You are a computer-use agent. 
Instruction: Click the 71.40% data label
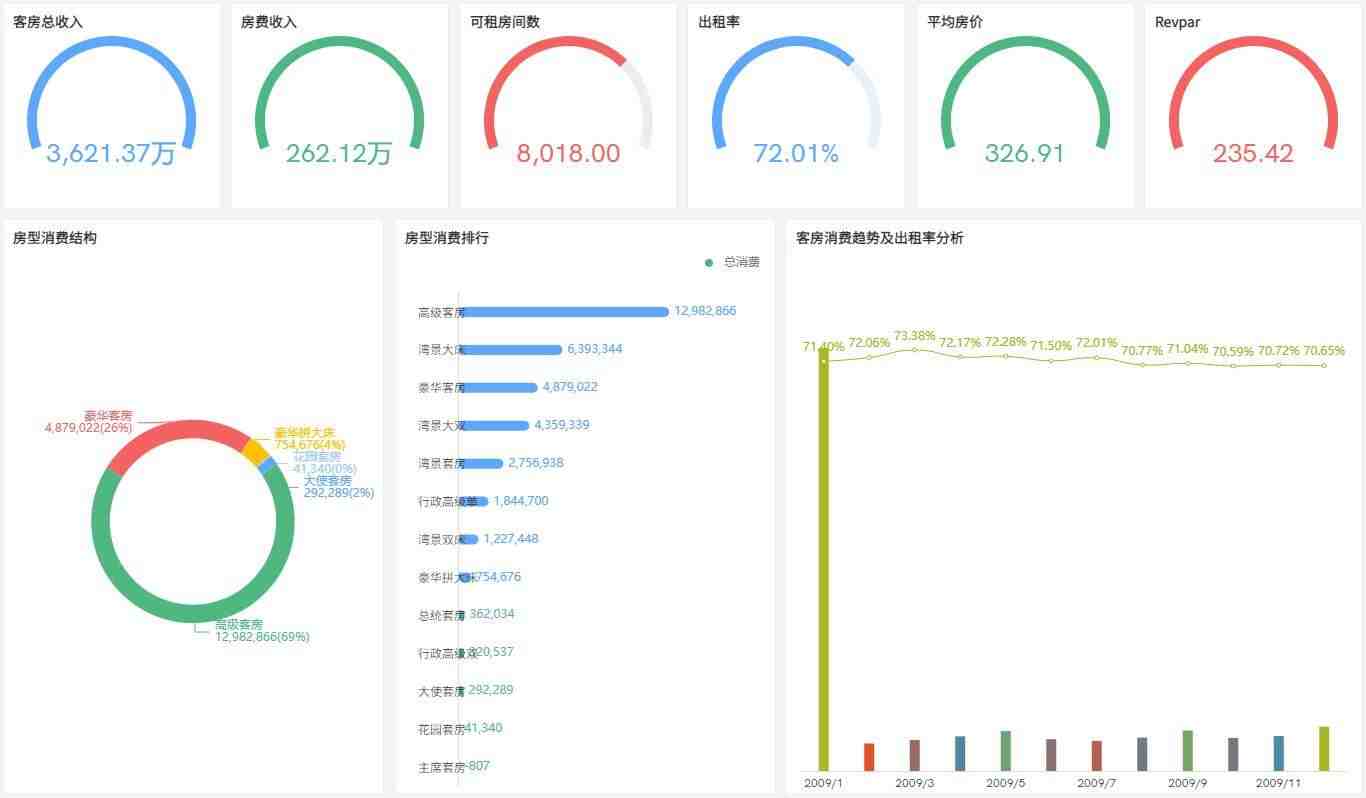[x=824, y=347]
